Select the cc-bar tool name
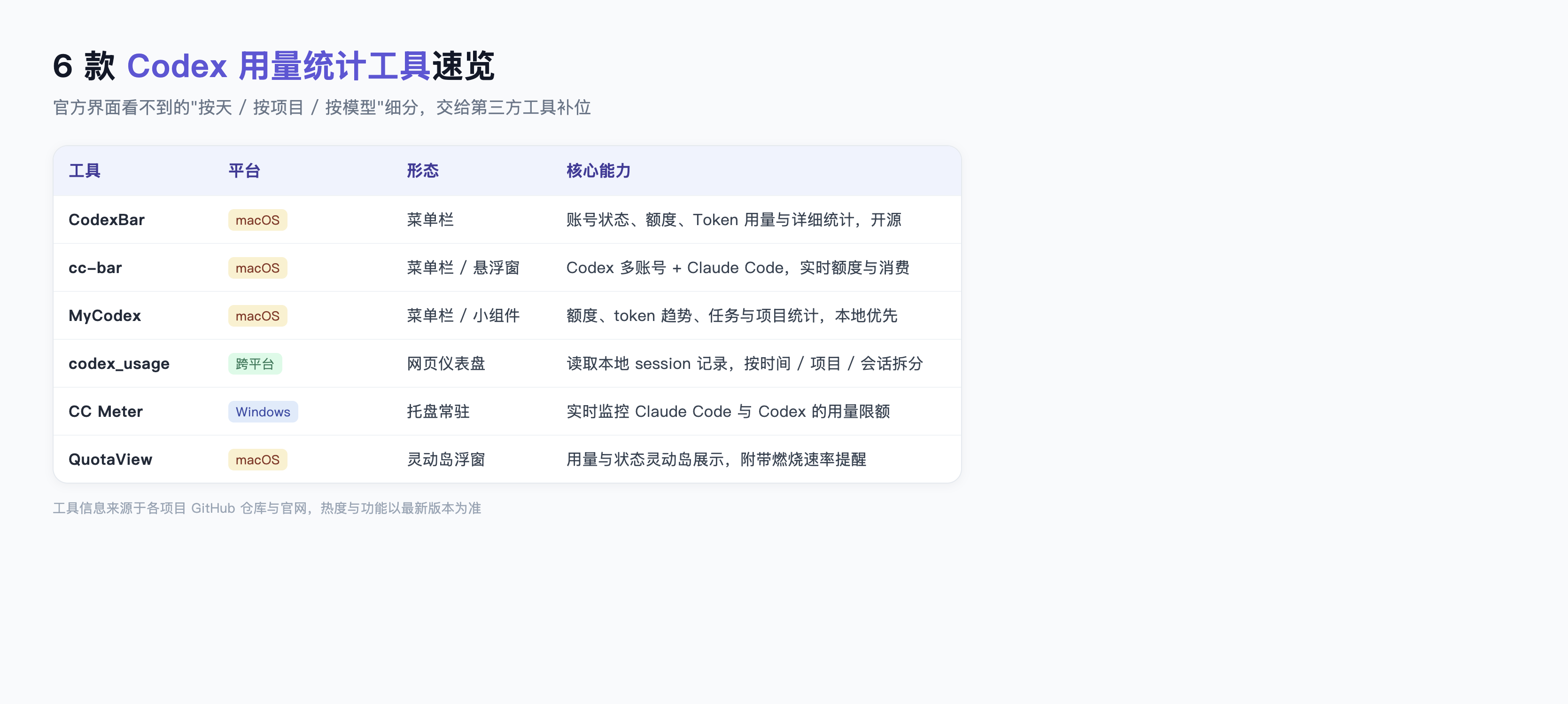The height and width of the screenshot is (704, 1568). 95,268
